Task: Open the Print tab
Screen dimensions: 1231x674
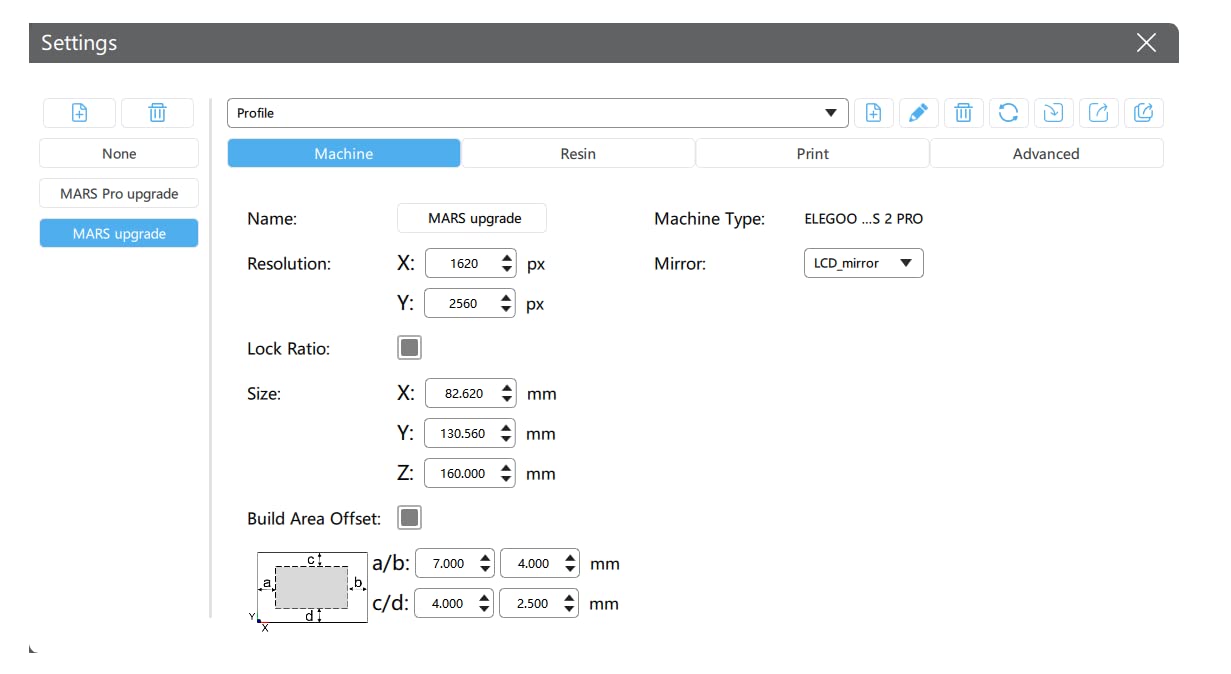Action: point(812,154)
